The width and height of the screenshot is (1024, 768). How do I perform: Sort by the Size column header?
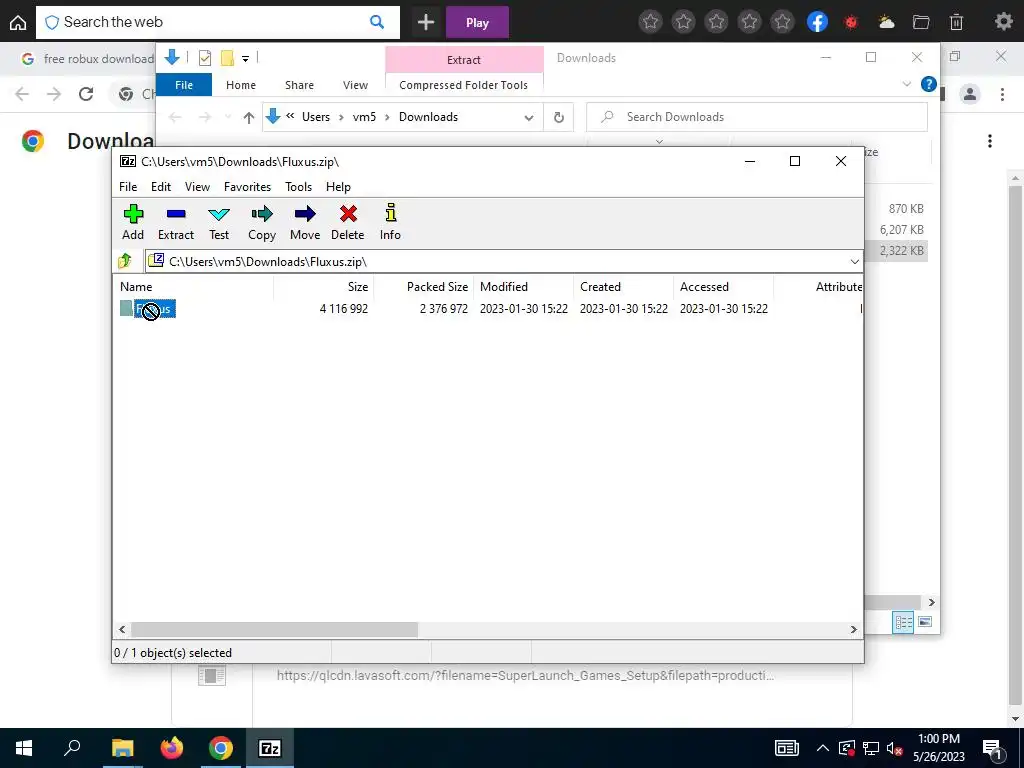(324, 287)
